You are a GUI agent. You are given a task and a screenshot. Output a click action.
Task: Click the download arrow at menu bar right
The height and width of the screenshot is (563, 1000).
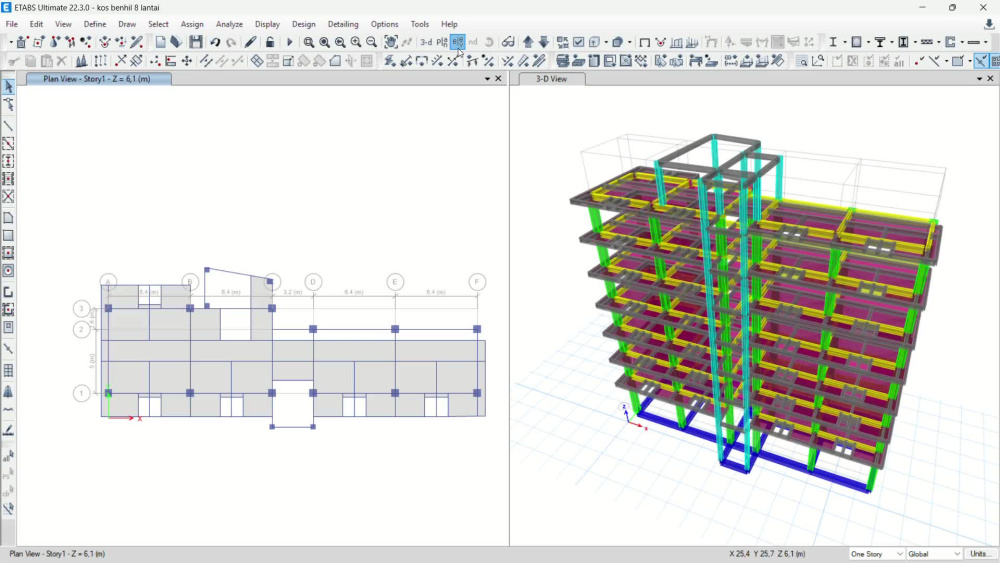tap(989, 24)
